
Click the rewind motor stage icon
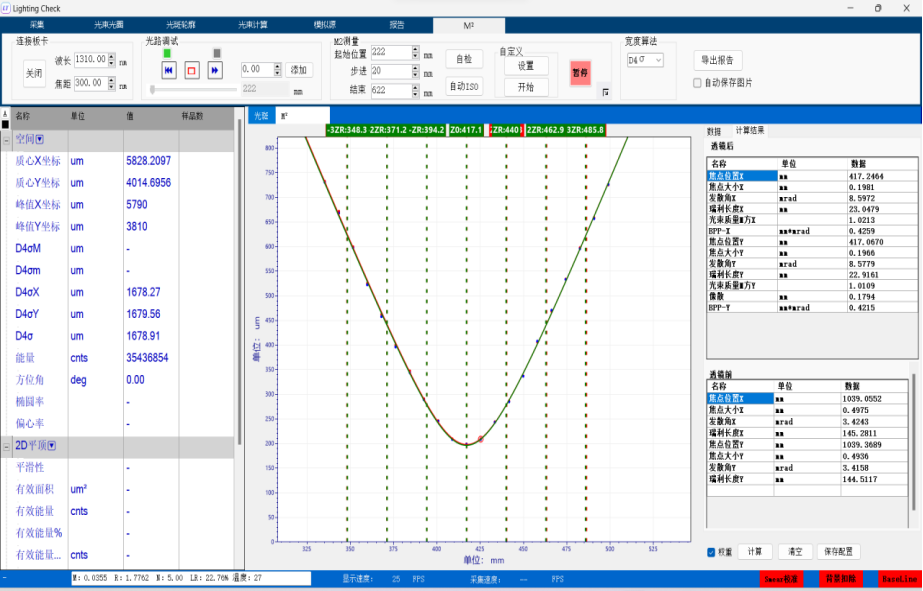[169, 70]
